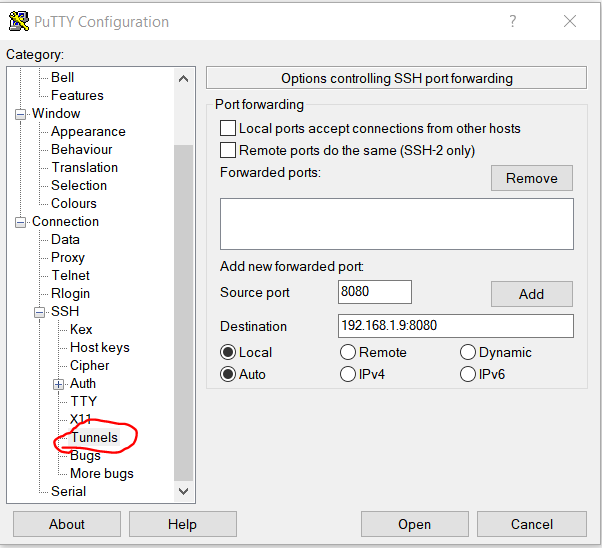Select the Remote forwarding radio button
The image size is (602, 548).
347,352
